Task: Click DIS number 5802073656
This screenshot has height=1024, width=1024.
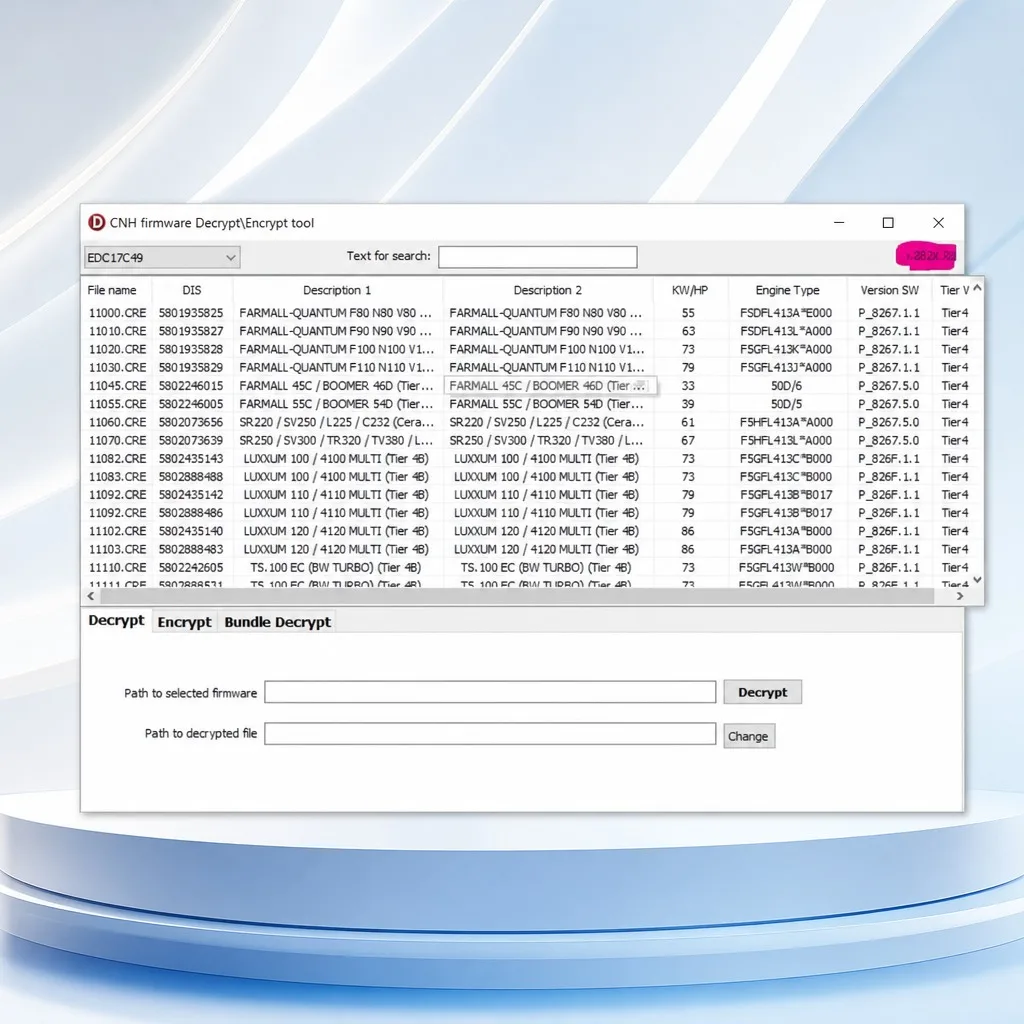Action: click(x=191, y=423)
